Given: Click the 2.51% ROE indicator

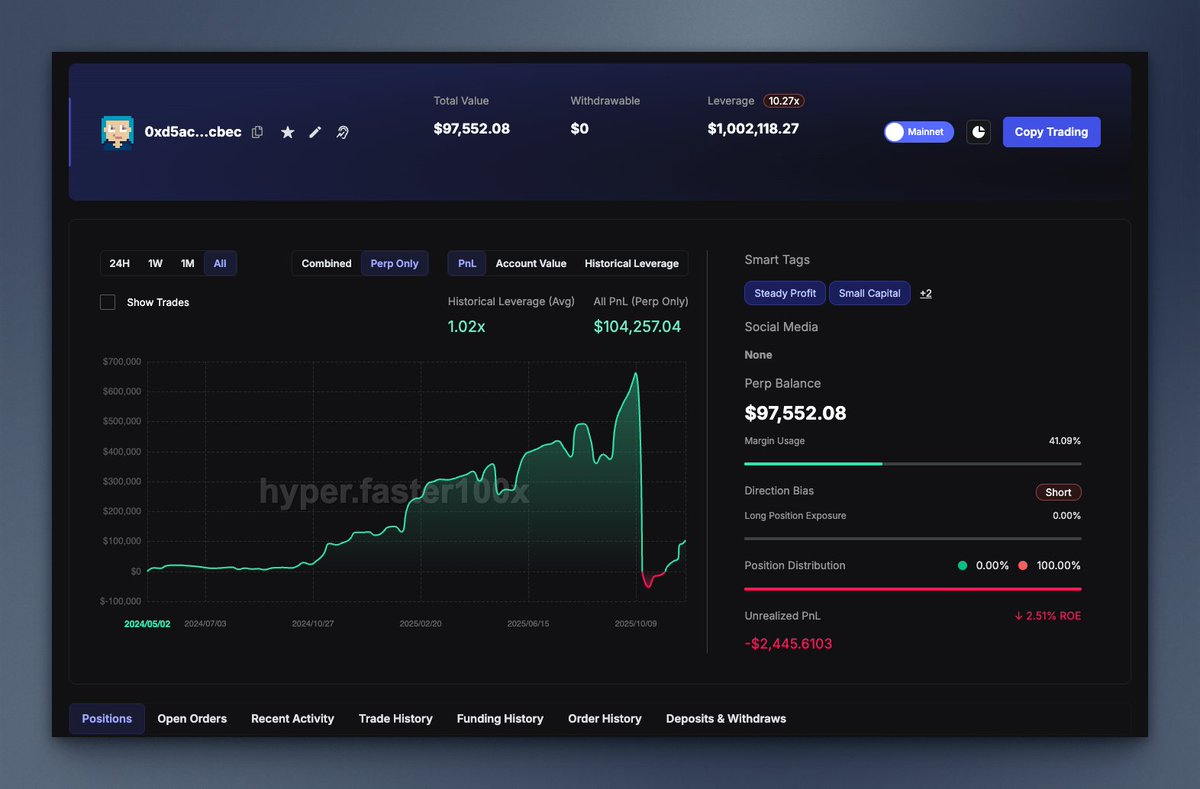Looking at the screenshot, I should coord(1047,616).
